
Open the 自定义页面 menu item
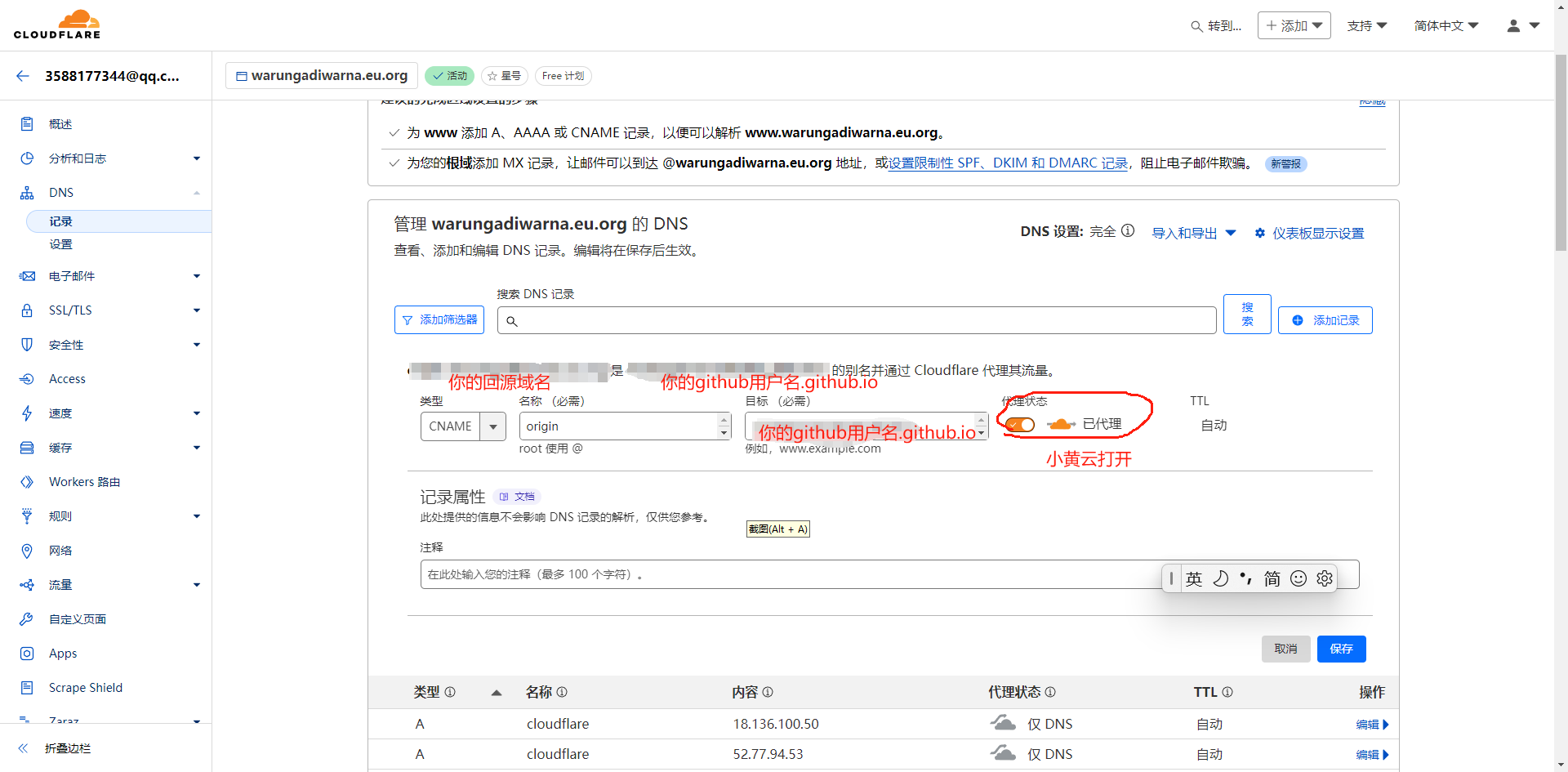click(x=78, y=619)
